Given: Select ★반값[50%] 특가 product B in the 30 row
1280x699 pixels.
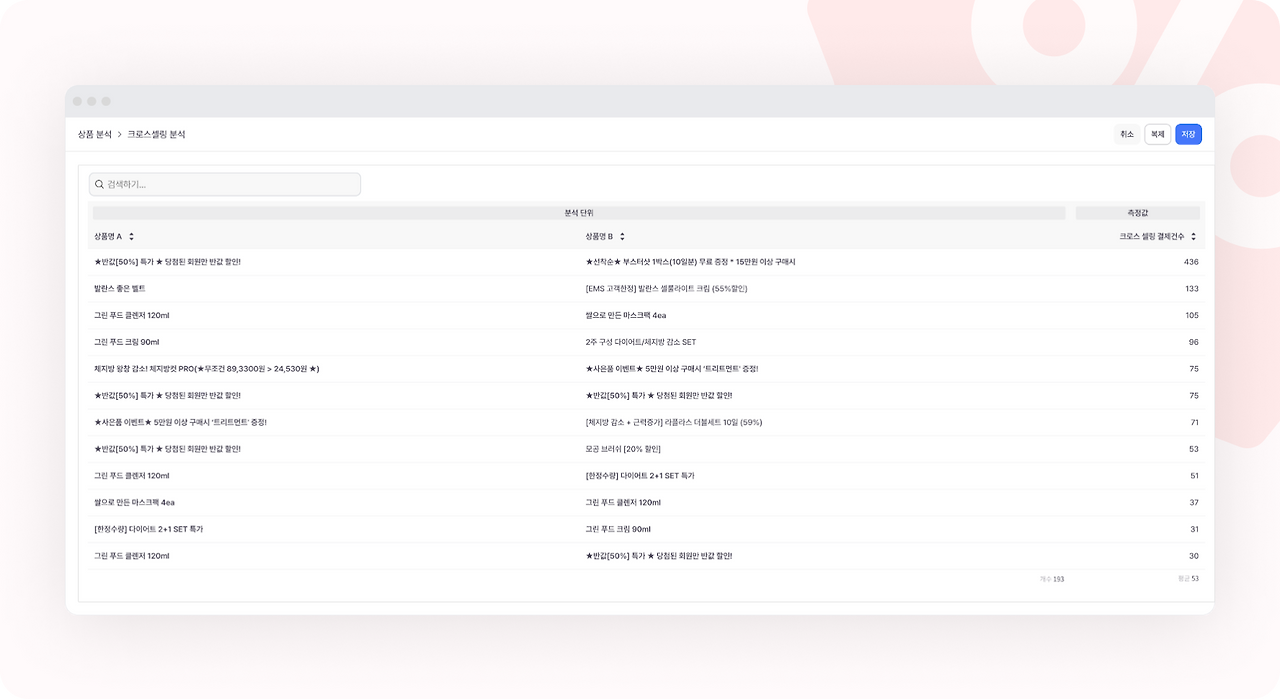Looking at the screenshot, I should (659, 556).
